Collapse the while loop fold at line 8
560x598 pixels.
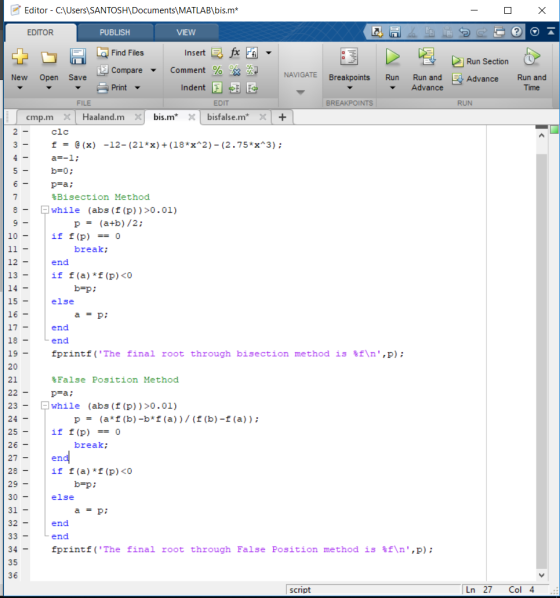coord(45,210)
